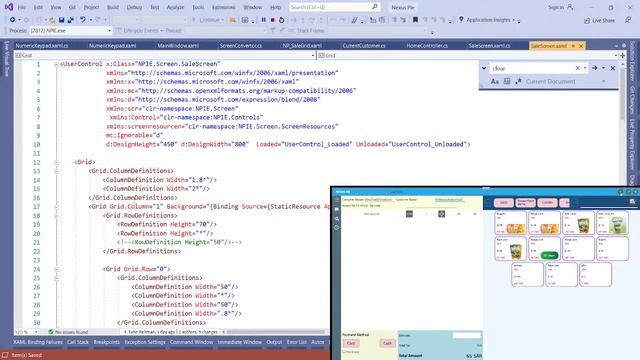The width and height of the screenshot is (640, 360).
Task: Click the product search icon in Nexus Pie window
Action: [x=632, y=202]
